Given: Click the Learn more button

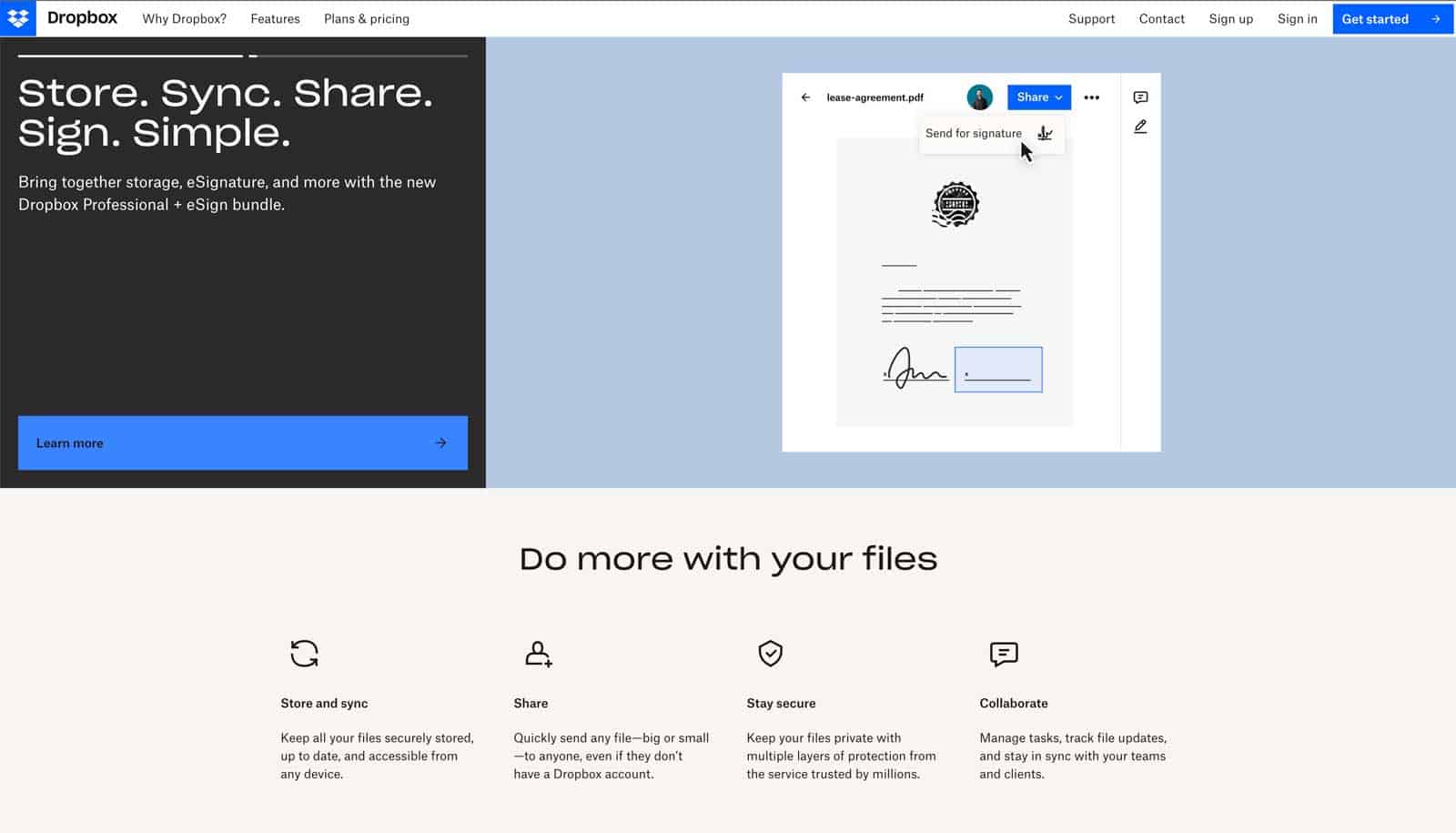Looking at the screenshot, I should [243, 443].
